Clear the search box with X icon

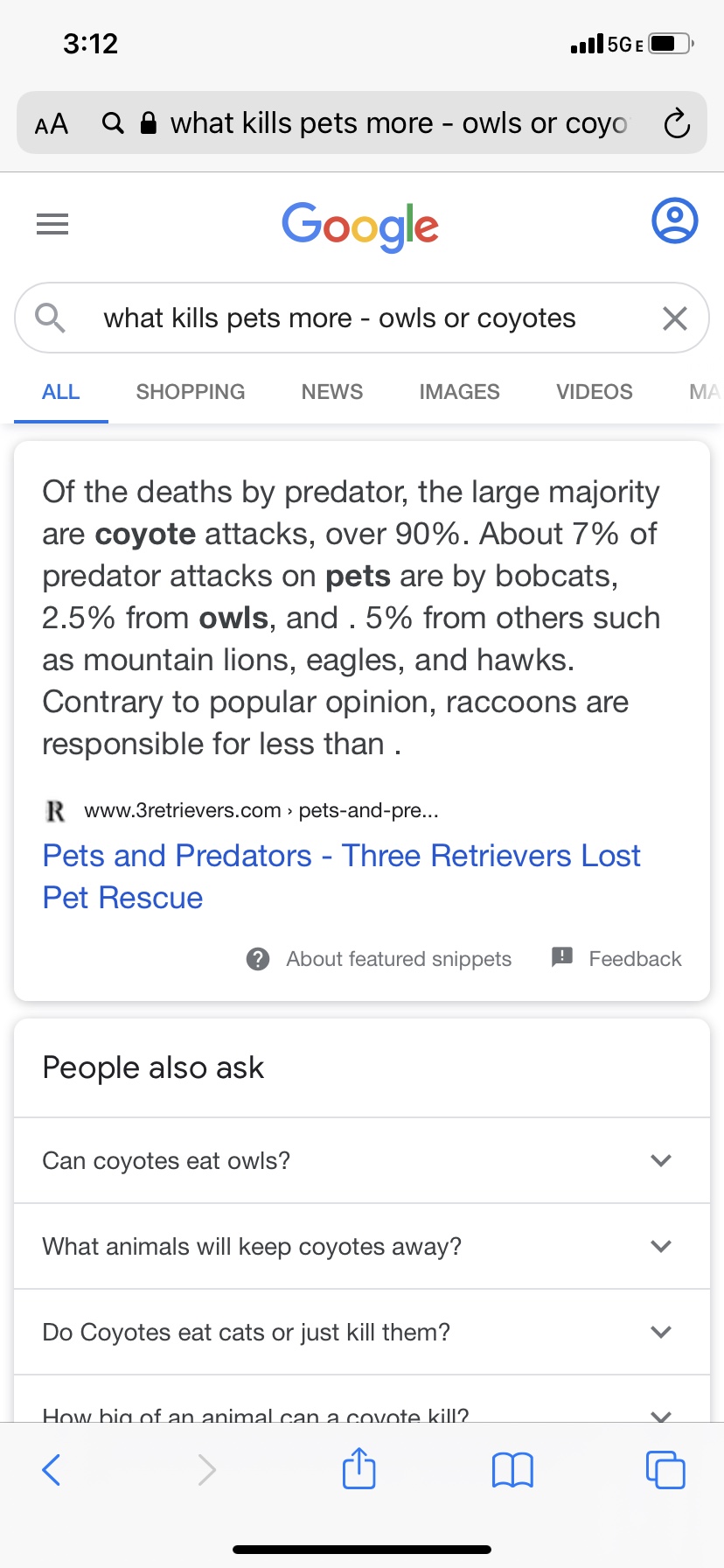(674, 318)
